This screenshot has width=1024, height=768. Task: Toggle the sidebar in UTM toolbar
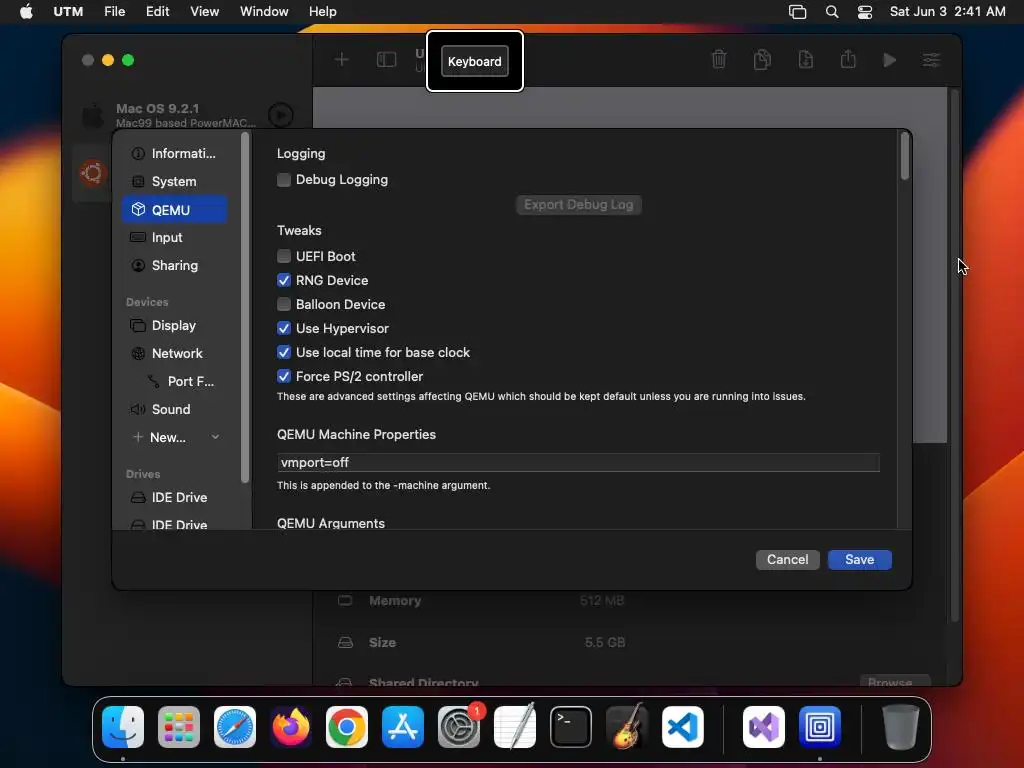387,60
